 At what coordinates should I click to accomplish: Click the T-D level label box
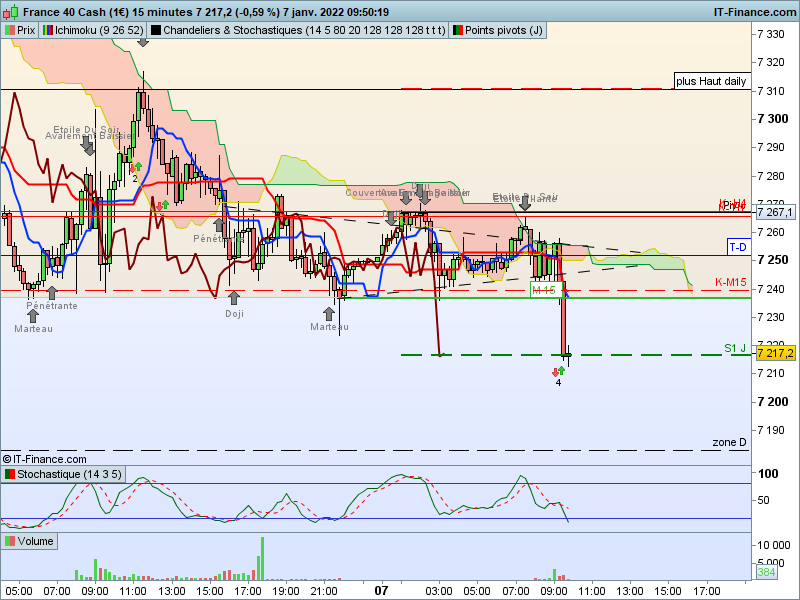click(x=738, y=247)
